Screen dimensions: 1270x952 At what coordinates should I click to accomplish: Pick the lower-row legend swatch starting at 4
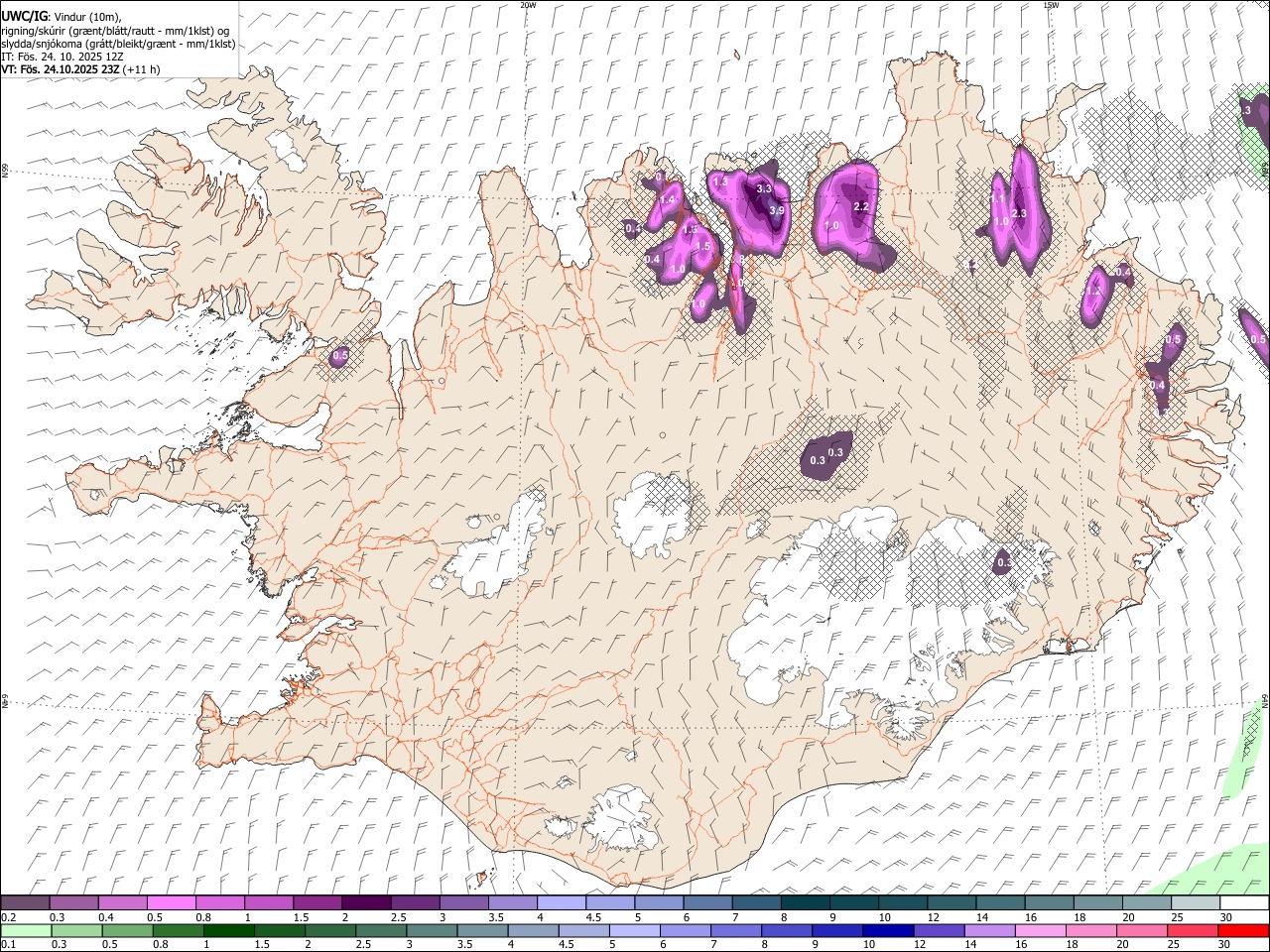click(x=533, y=930)
